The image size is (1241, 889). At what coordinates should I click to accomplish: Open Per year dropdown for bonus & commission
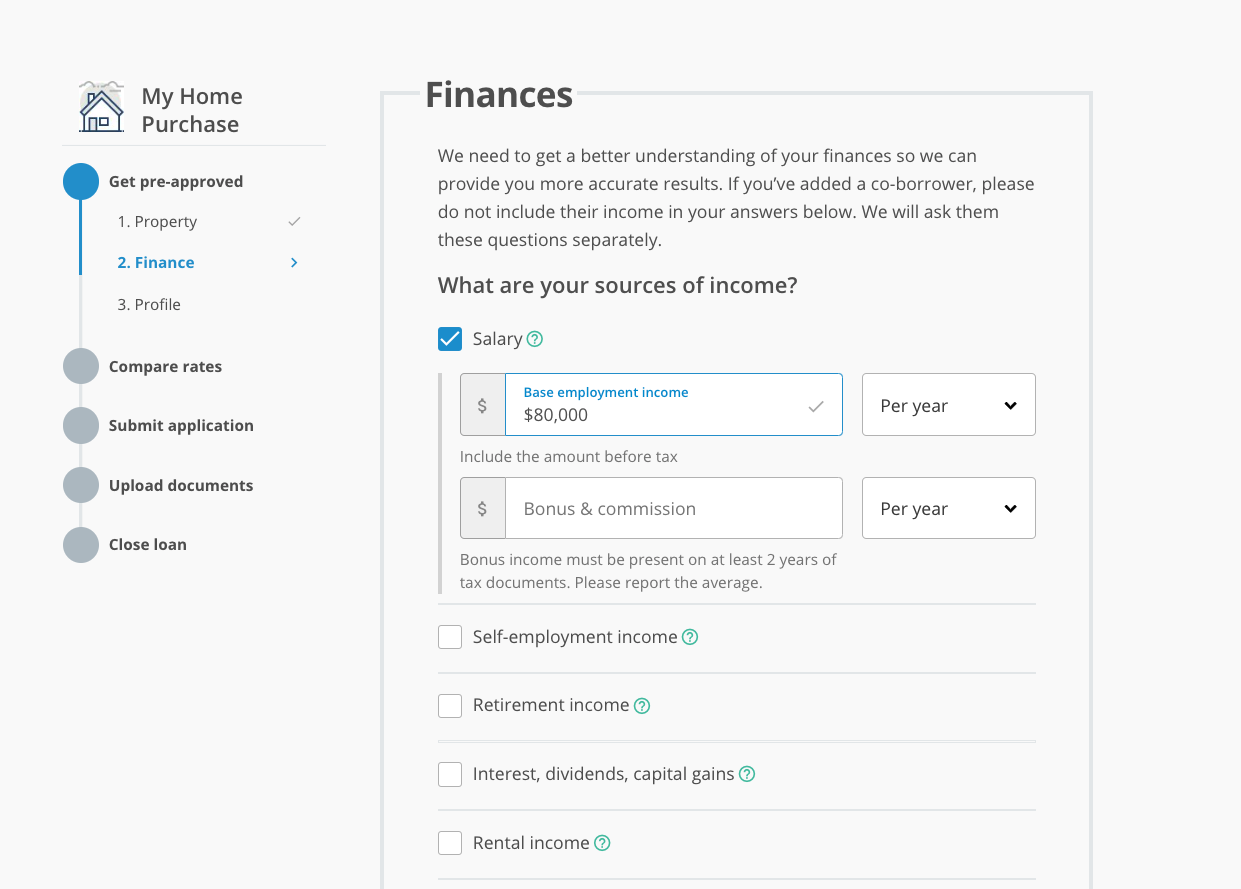click(x=949, y=508)
